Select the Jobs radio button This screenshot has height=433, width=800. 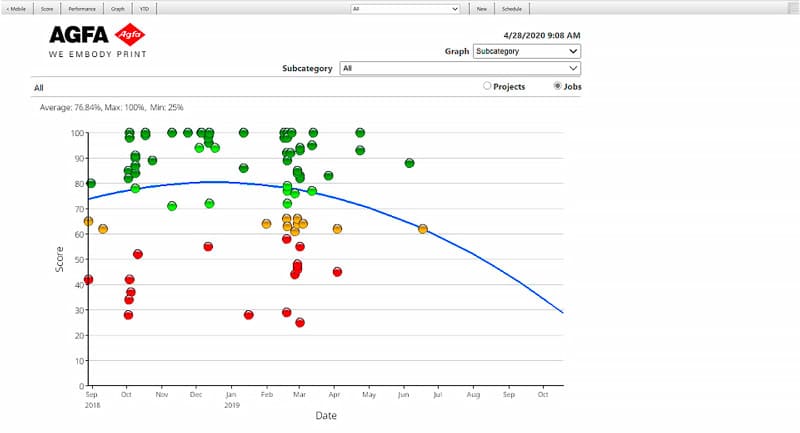[558, 86]
